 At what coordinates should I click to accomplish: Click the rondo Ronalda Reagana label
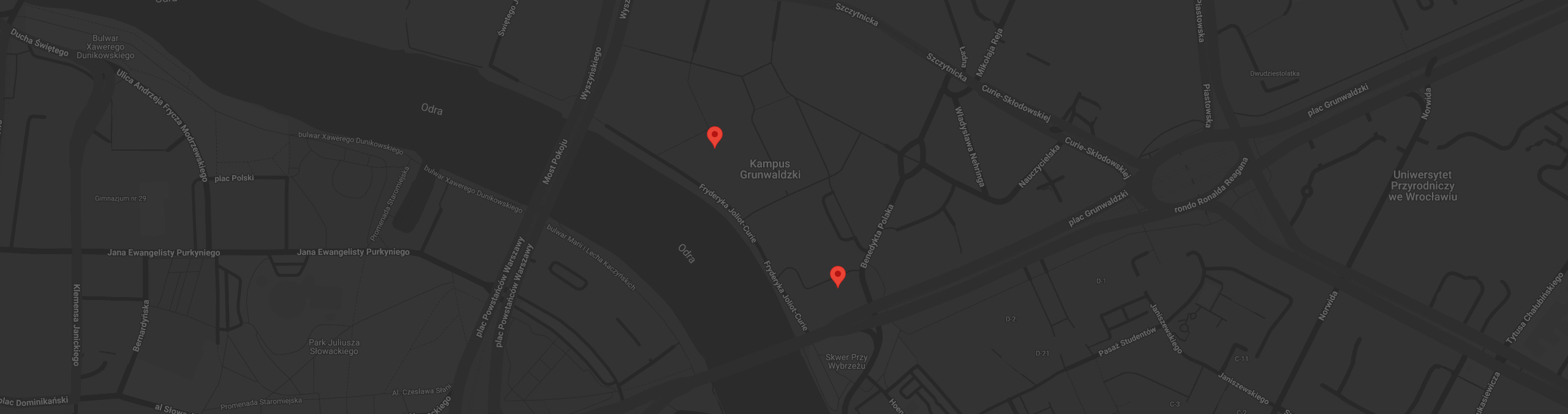click(1211, 186)
